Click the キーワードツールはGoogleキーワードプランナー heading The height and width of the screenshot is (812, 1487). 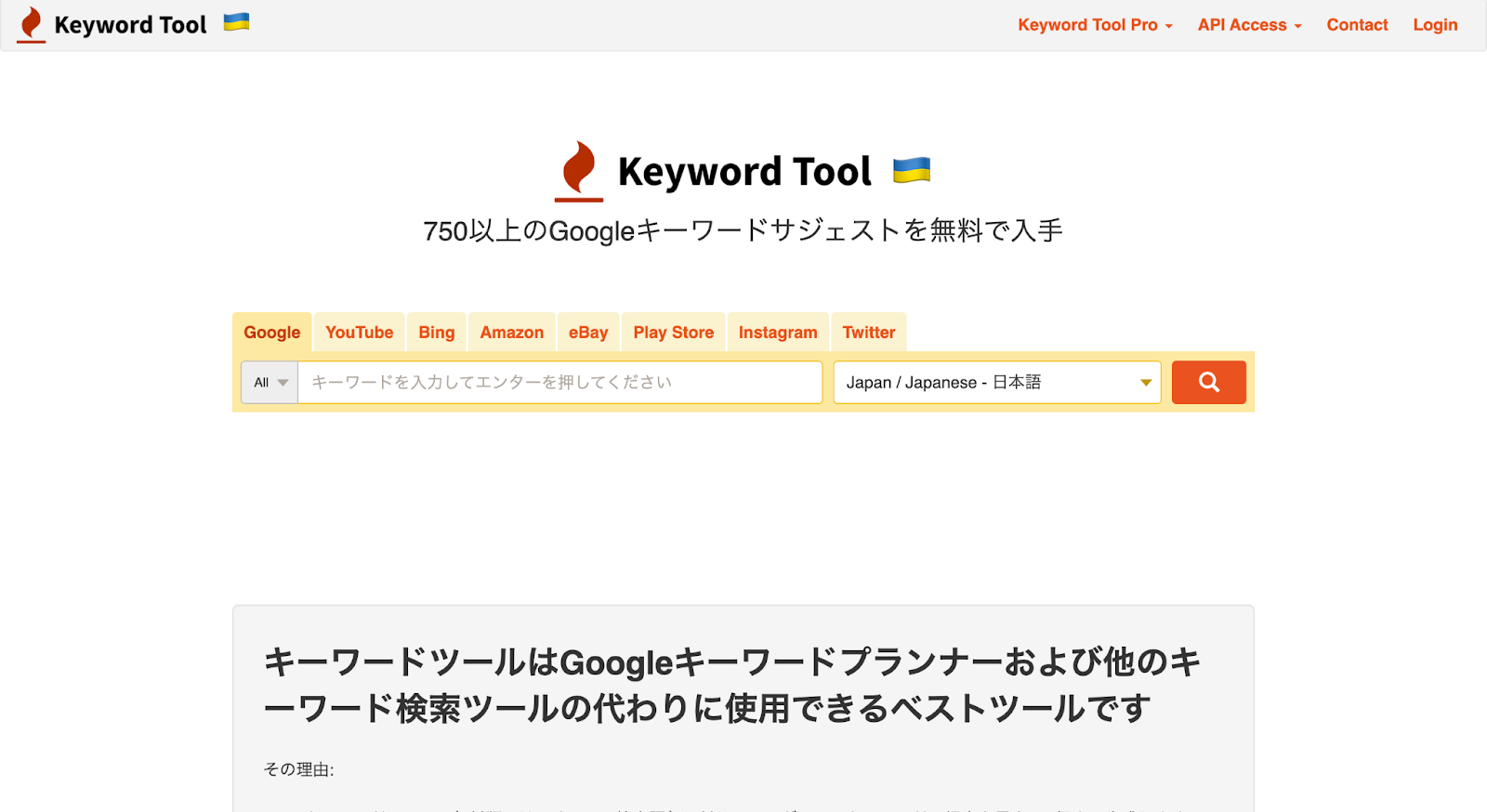click(x=732, y=685)
